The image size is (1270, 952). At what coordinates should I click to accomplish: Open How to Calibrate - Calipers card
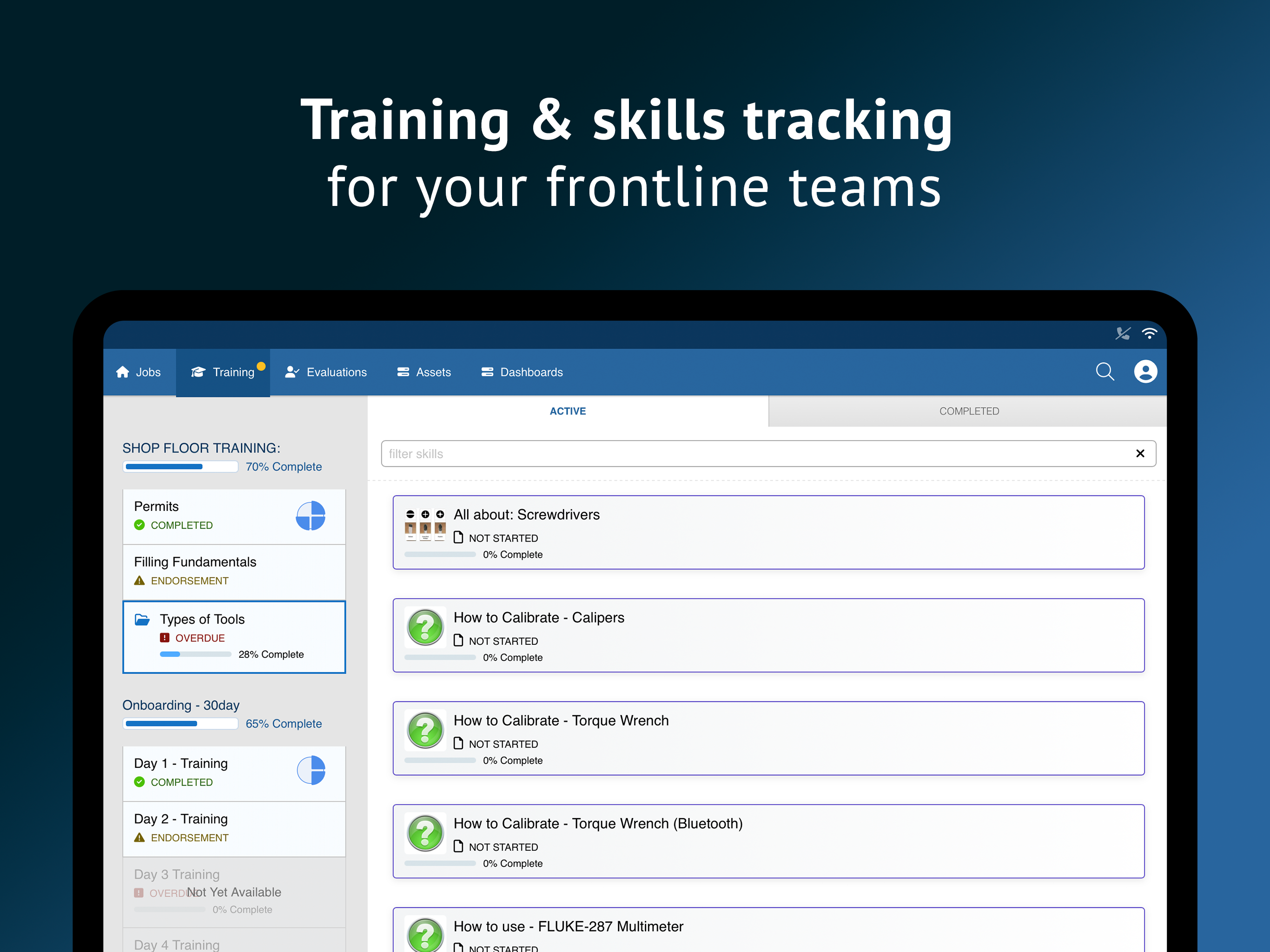768,635
